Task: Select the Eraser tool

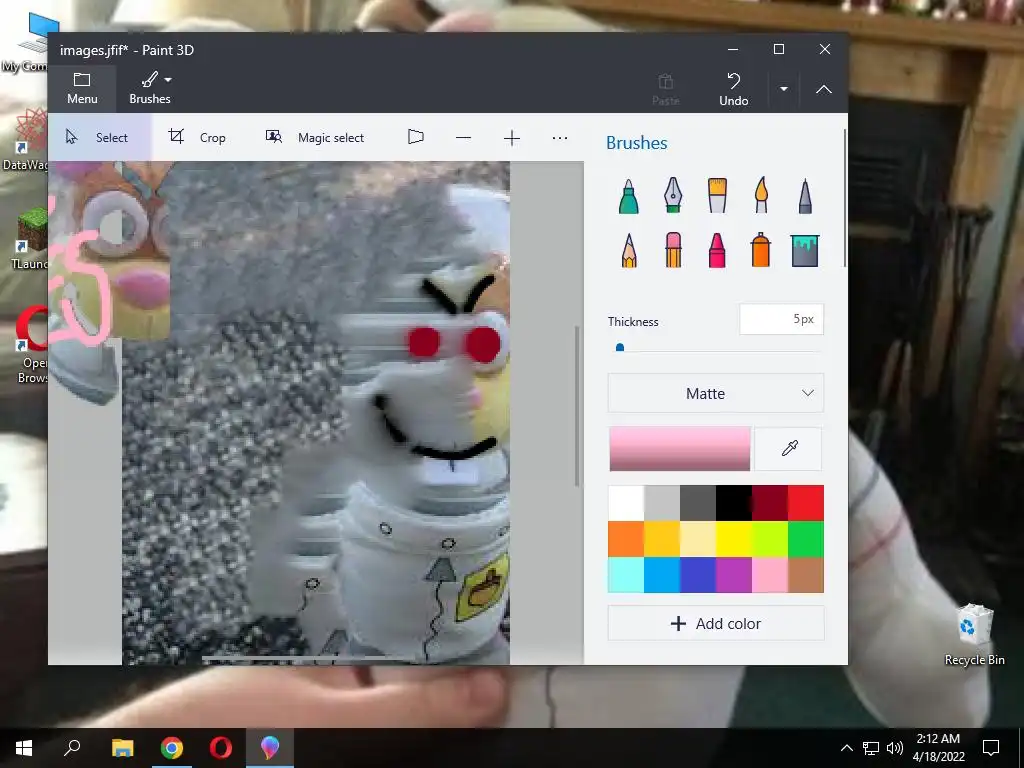Action: click(x=673, y=250)
